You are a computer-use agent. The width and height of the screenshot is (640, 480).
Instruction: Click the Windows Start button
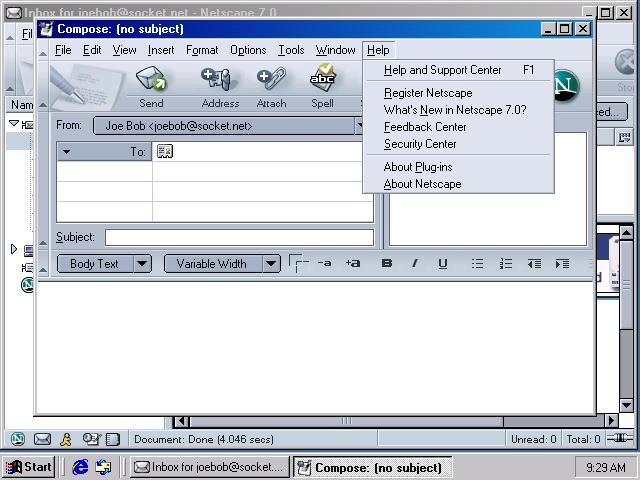[29, 467]
